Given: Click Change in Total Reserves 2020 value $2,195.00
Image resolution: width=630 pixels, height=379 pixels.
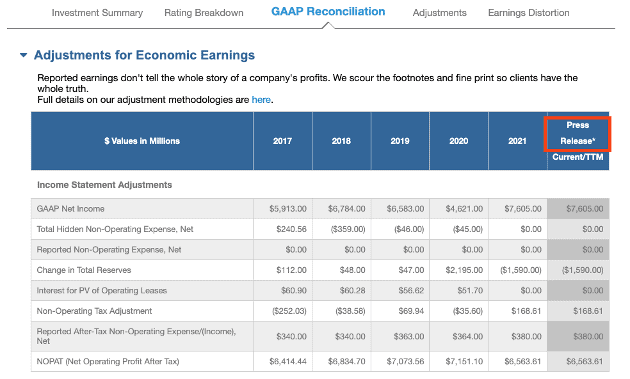Looking at the screenshot, I should click(464, 270).
